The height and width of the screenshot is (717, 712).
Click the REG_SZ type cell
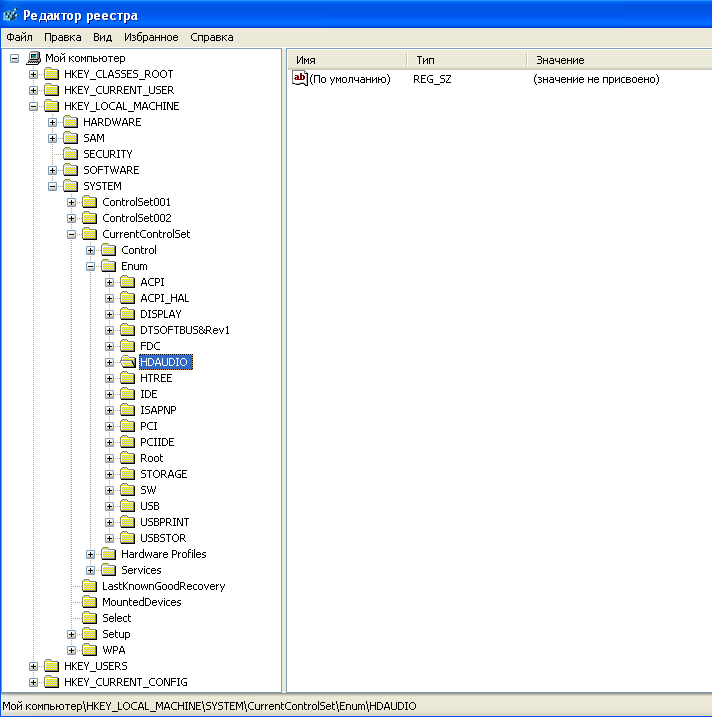(432, 79)
